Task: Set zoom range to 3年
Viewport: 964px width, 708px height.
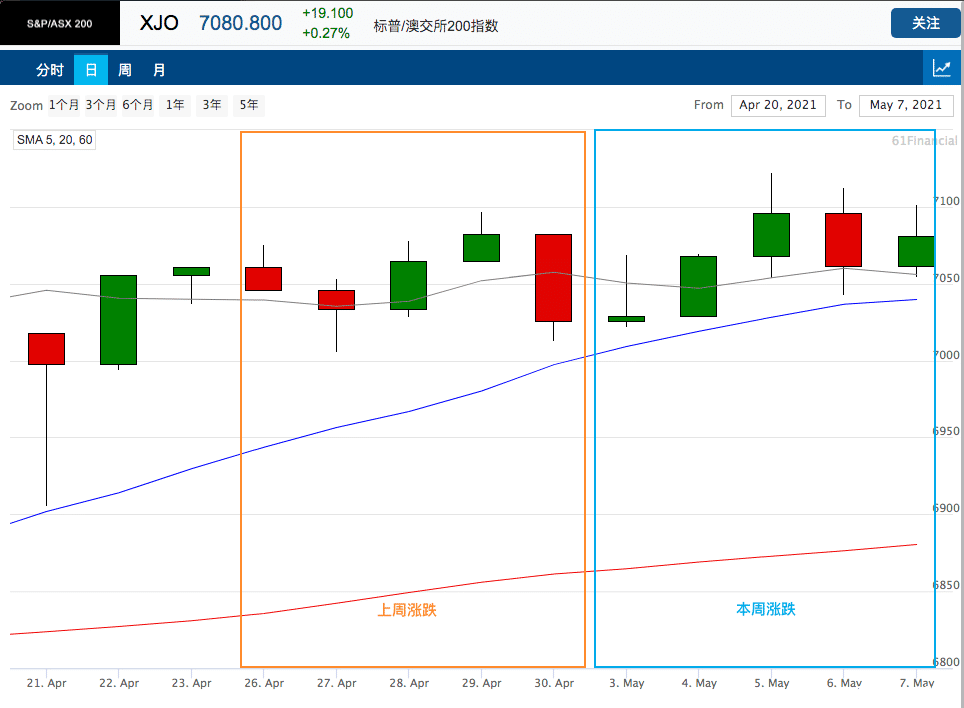Action: [x=212, y=105]
